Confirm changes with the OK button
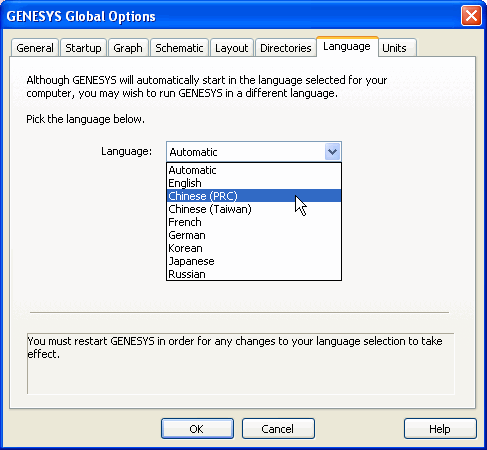Screen dimensions: 487x450 click(x=197, y=429)
